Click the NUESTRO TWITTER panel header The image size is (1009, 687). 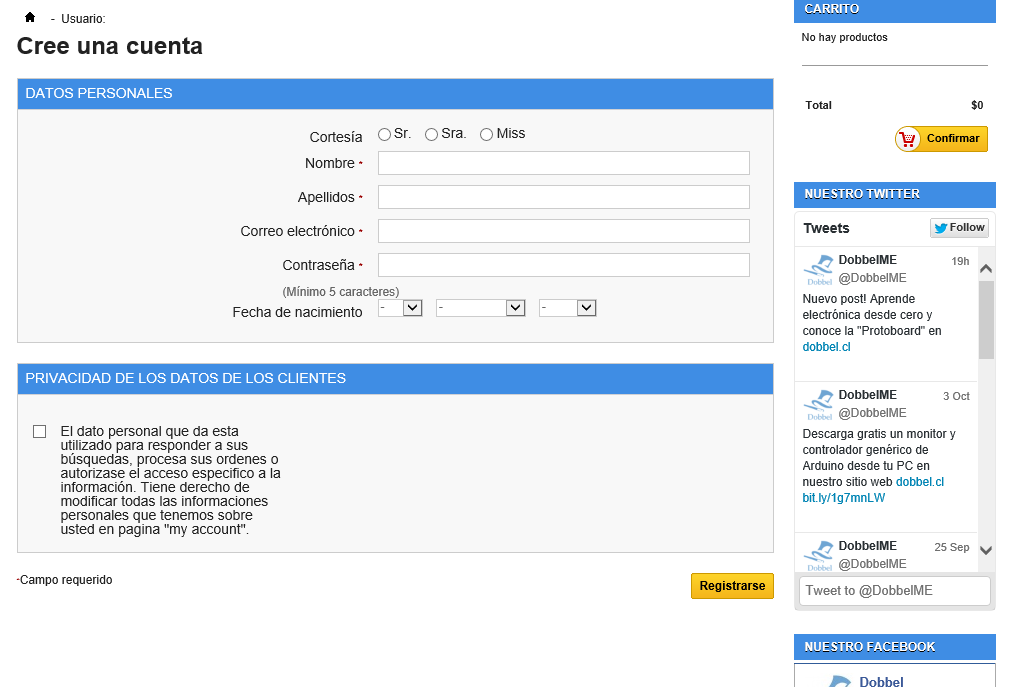(x=894, y=194)
